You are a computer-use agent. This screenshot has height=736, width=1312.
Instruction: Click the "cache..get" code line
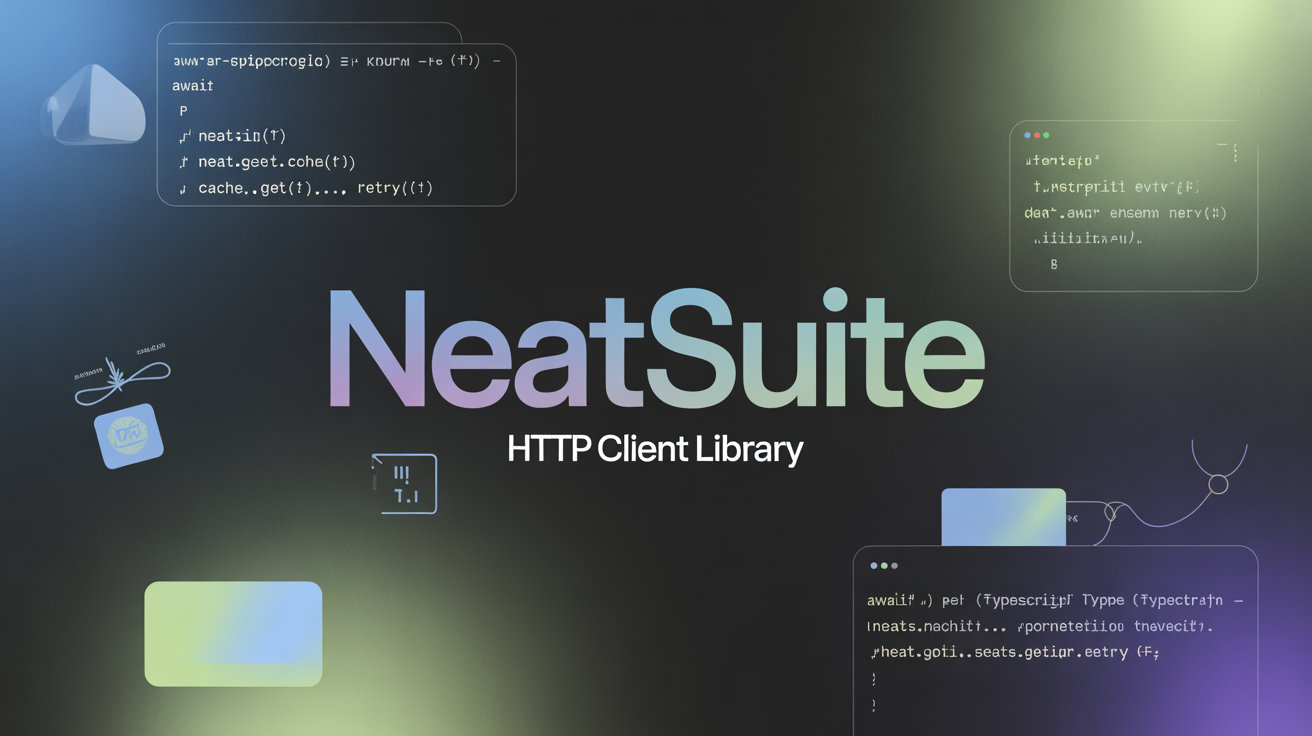pos(306,188)
